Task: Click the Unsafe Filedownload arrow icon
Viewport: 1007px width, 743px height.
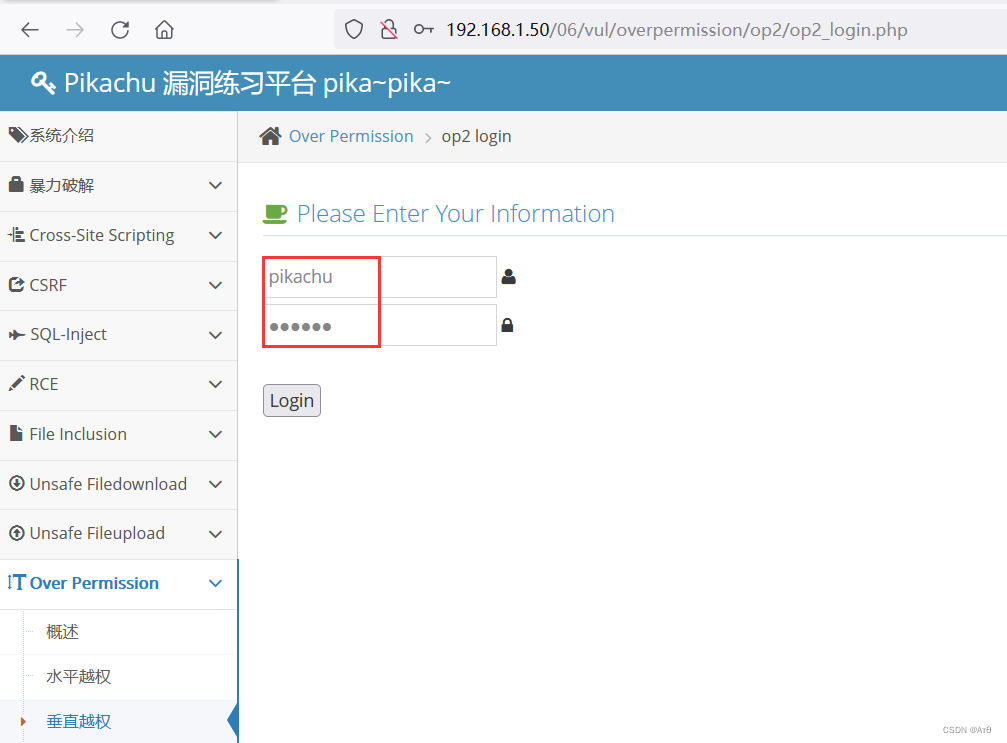Action: coord(17,483)
